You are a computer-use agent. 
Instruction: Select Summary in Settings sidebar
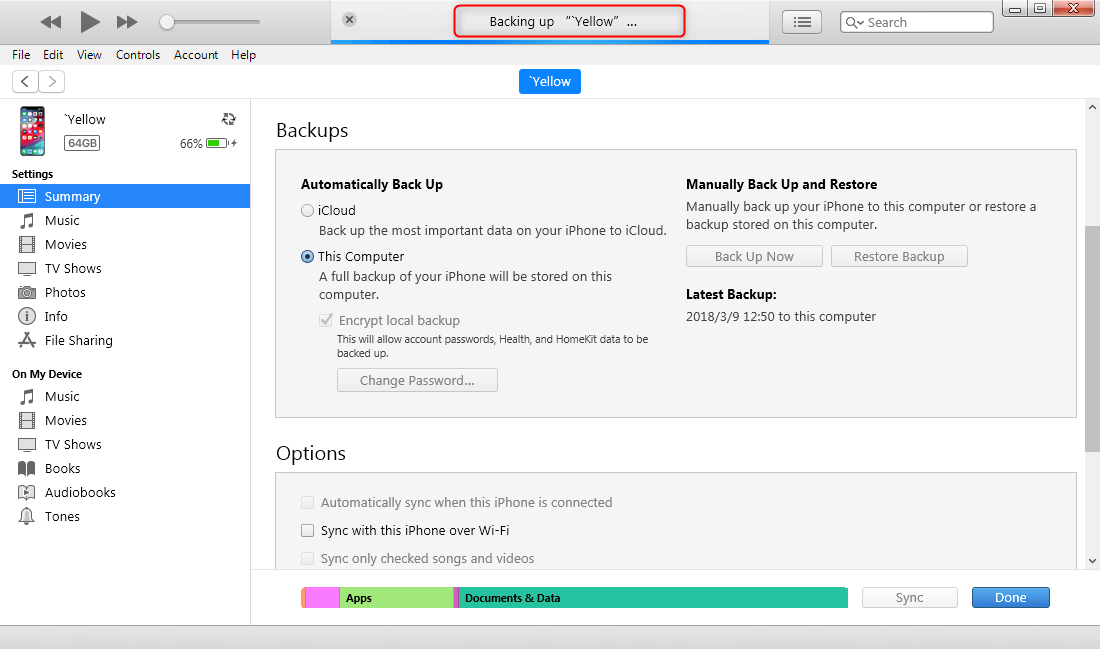coord(125,196)
